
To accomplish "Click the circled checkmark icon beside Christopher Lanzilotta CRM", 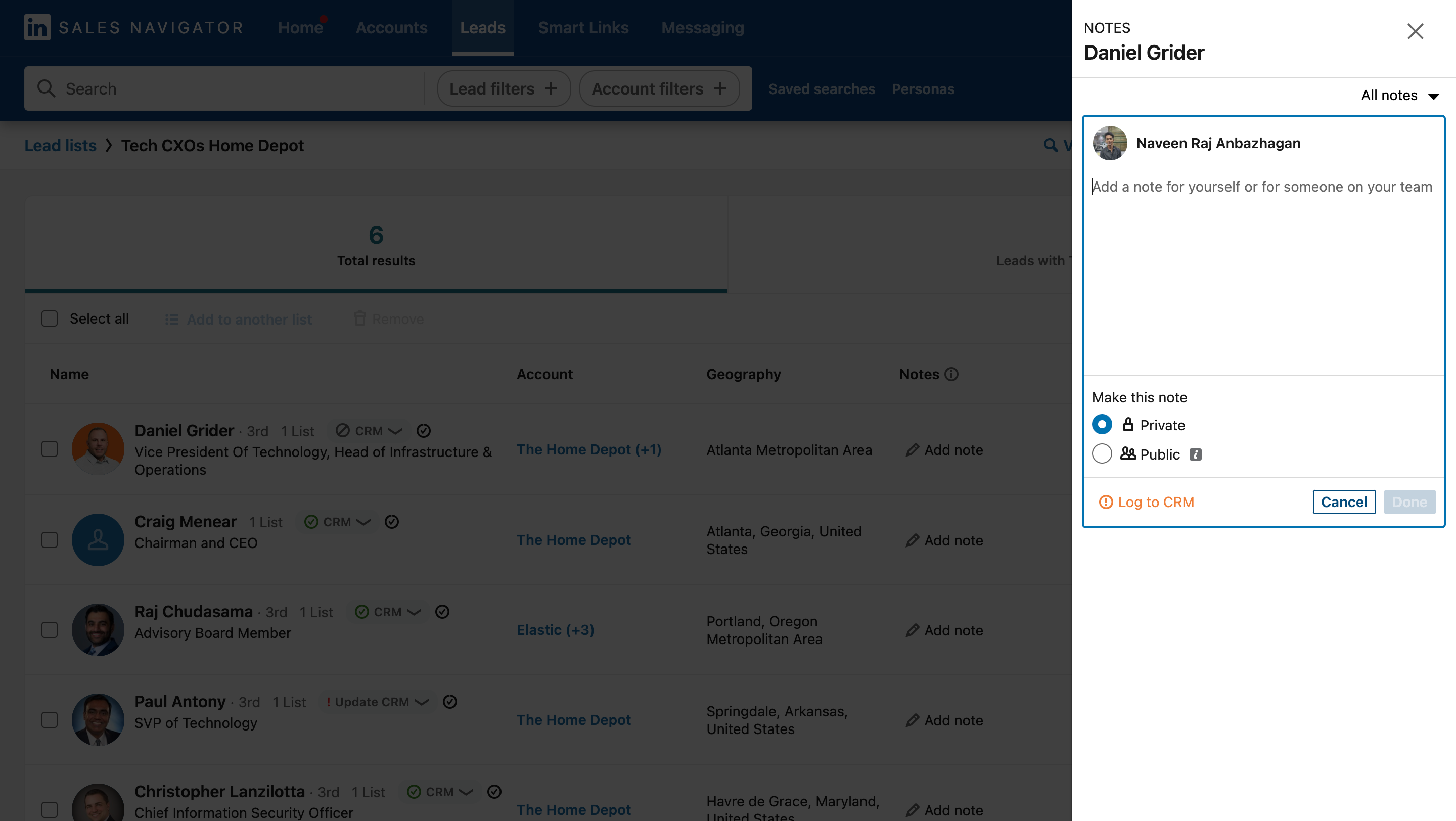I will tap(494, 792).
